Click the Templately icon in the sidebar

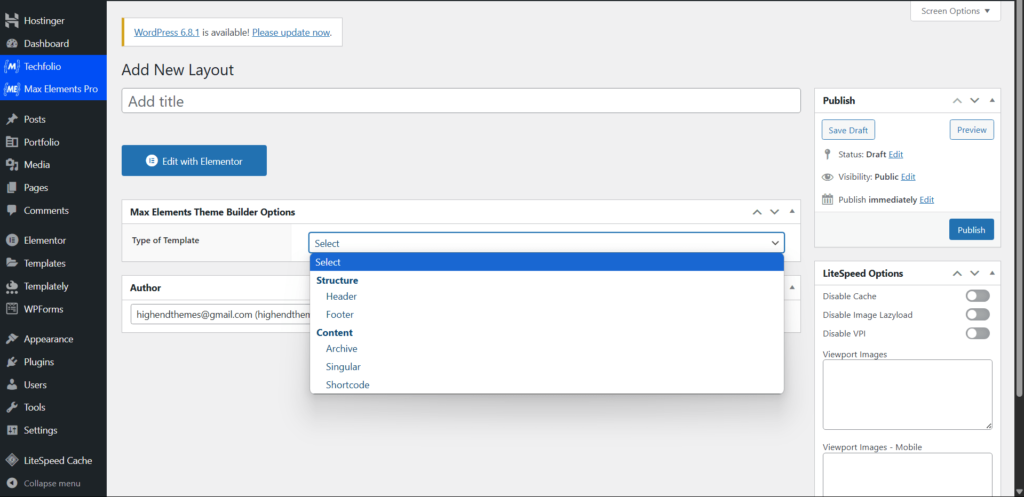(12, 286)
